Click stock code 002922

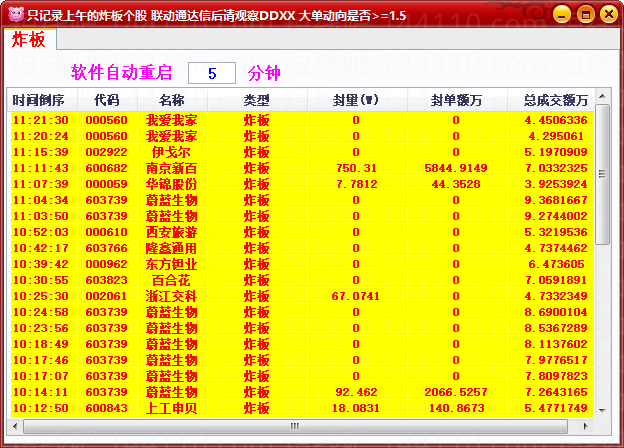(x=107, y=152)
